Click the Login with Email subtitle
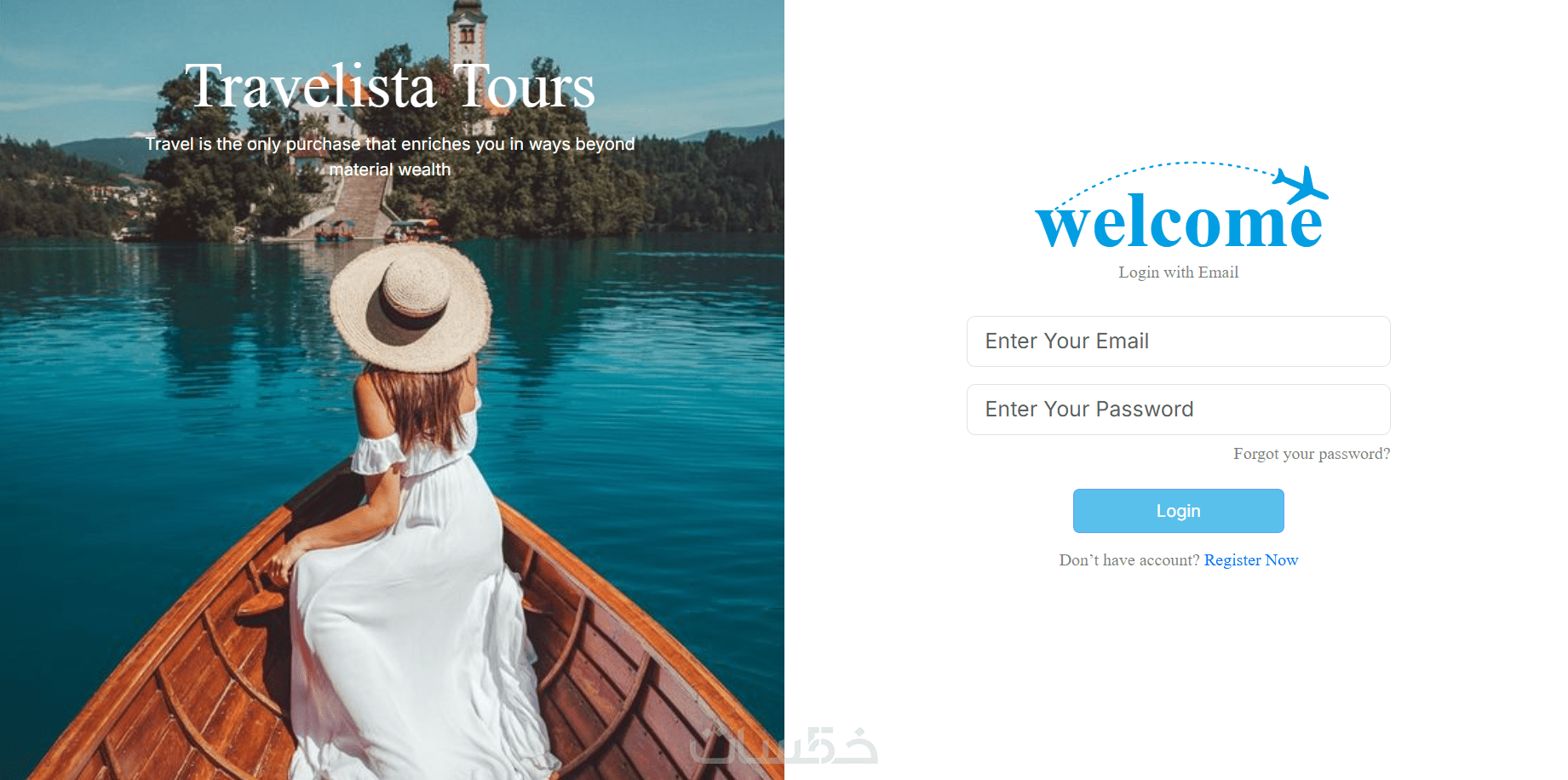The image size is (1568, 780). 1179,272
